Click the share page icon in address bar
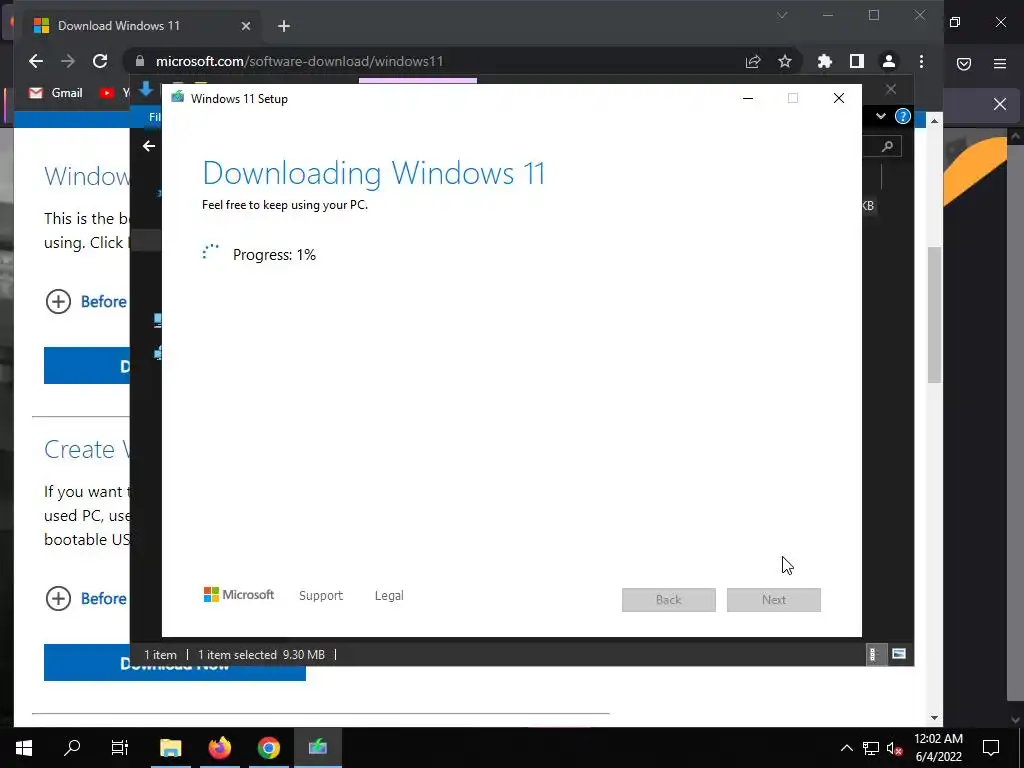This screenshot has height=768, width=1024. [753, 61]
